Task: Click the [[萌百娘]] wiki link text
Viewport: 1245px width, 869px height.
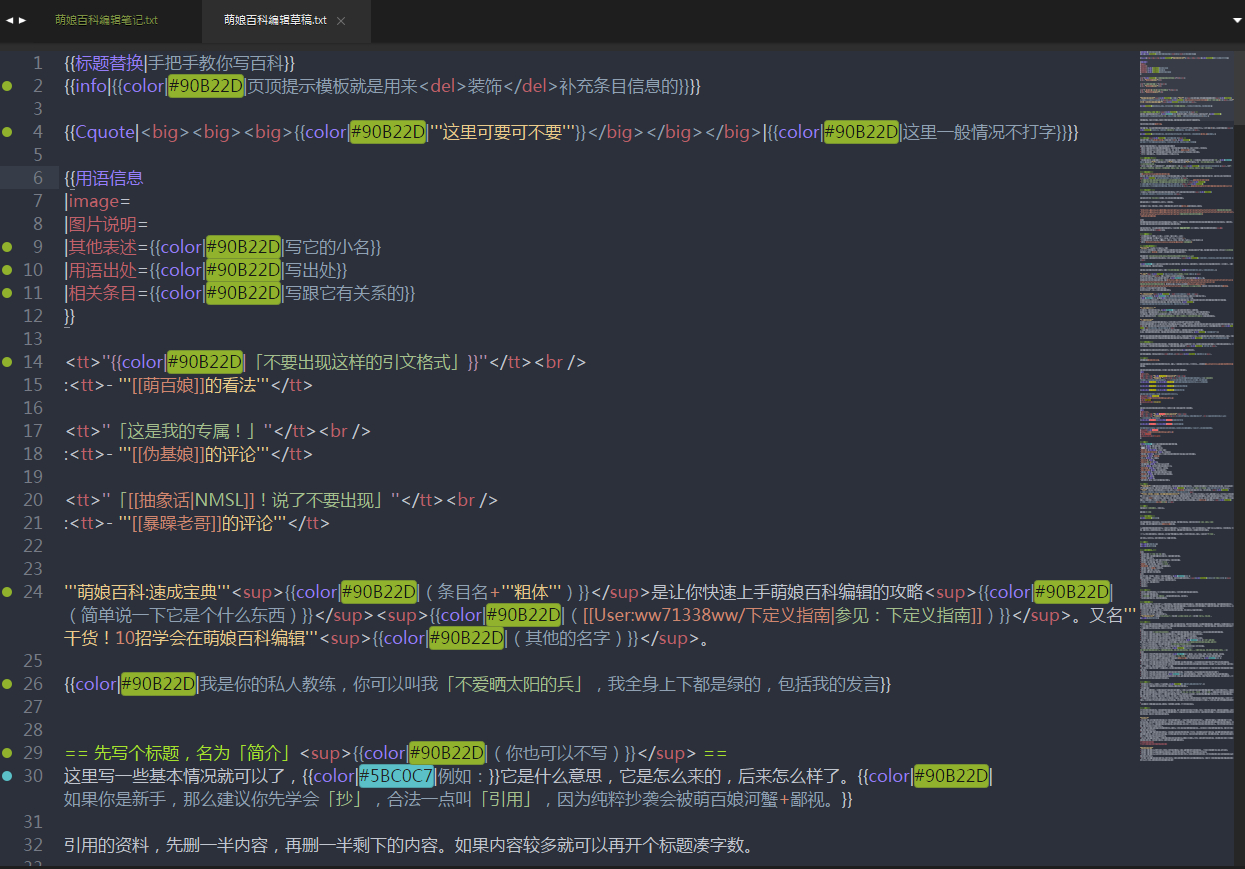Action: (x=168, y=385)
